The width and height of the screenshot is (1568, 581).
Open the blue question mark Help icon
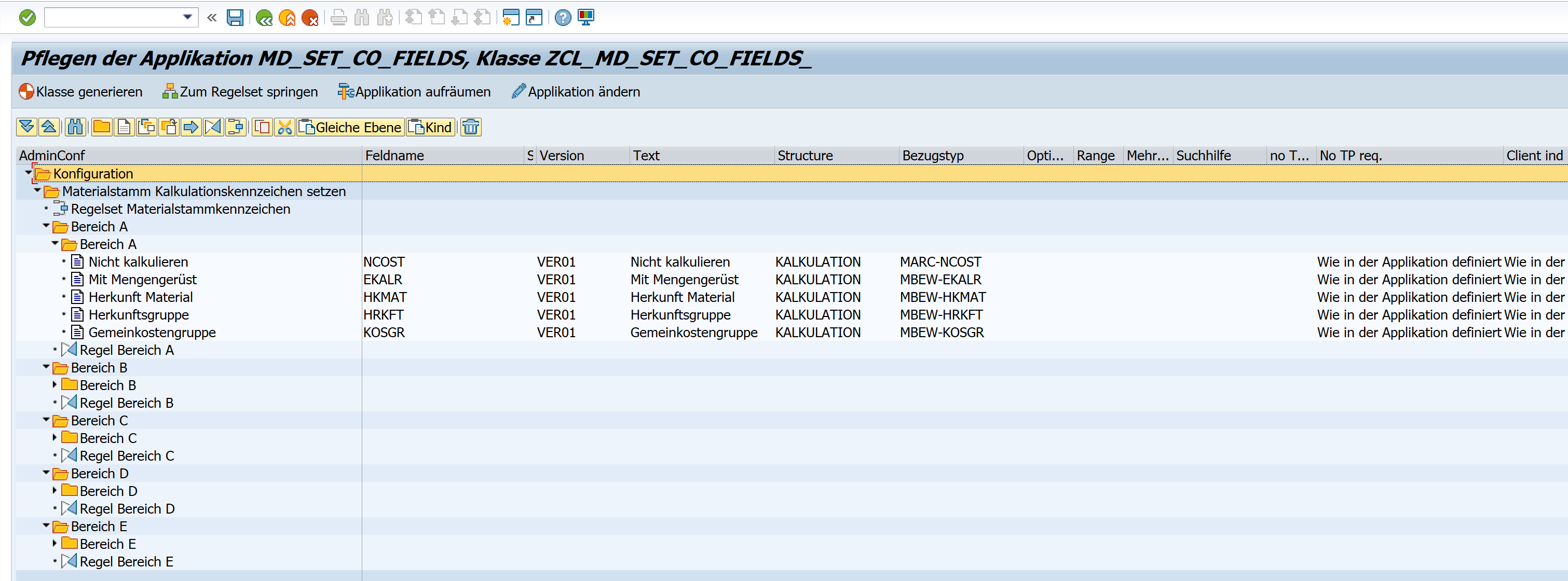tap(563, 18)
